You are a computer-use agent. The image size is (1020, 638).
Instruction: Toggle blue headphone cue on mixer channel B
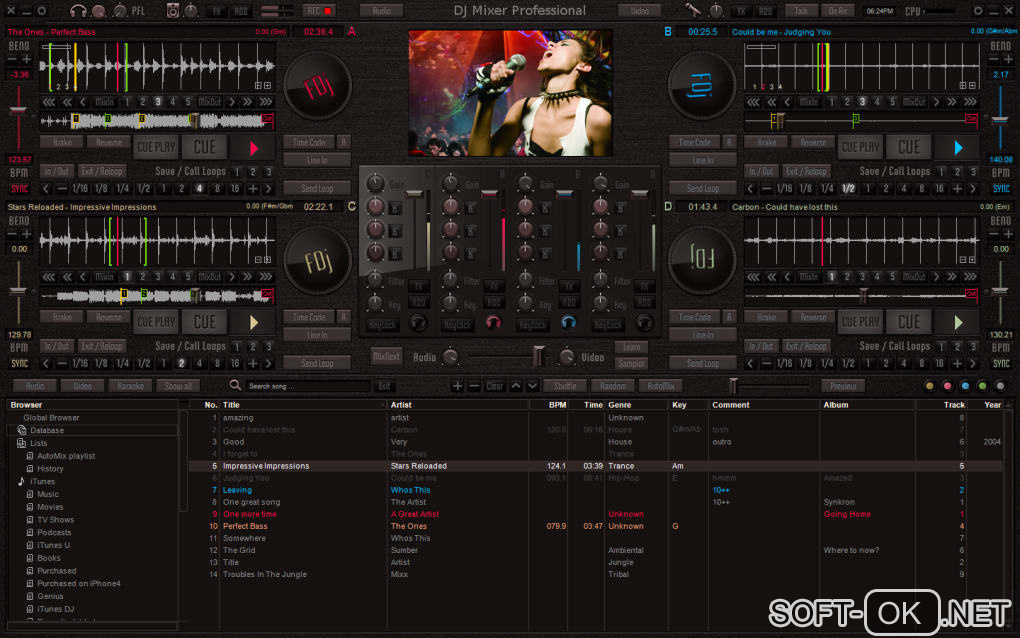click(568, 322)
